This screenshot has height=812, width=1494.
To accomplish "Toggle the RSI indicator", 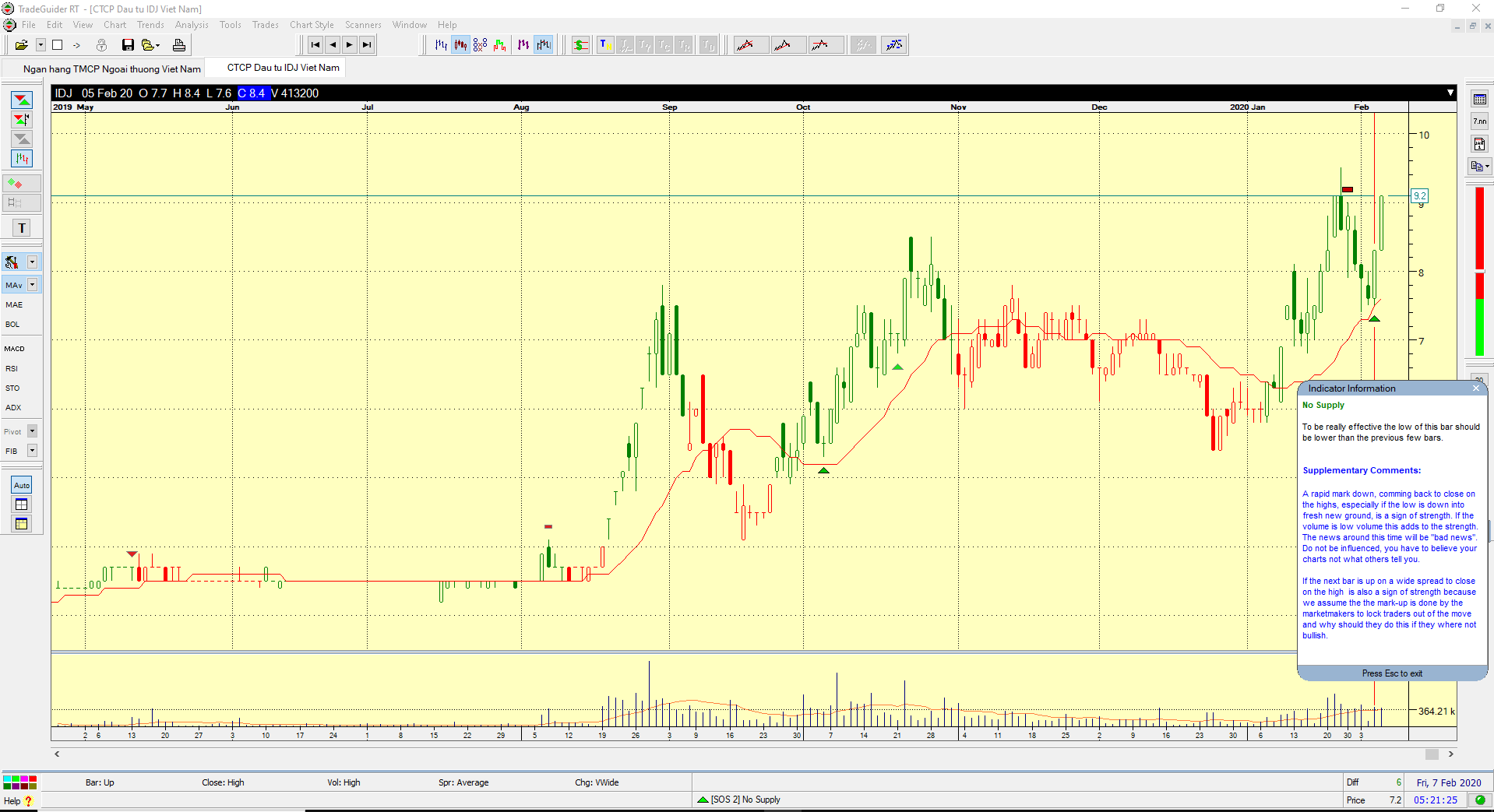I will click(x=12, y=369).
